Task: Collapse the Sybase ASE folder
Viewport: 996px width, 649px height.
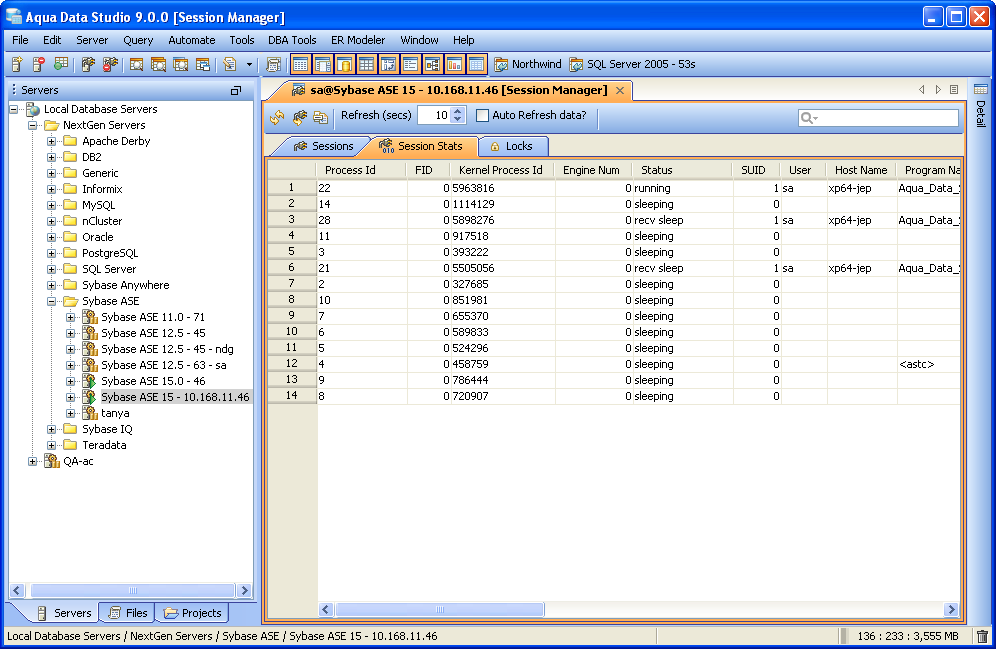Action: [x=51, y=301]
